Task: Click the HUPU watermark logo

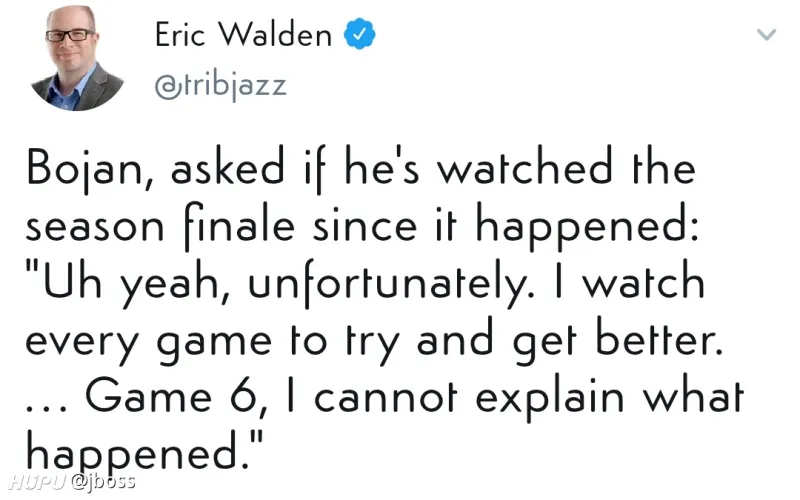Action: pos(37,481)
